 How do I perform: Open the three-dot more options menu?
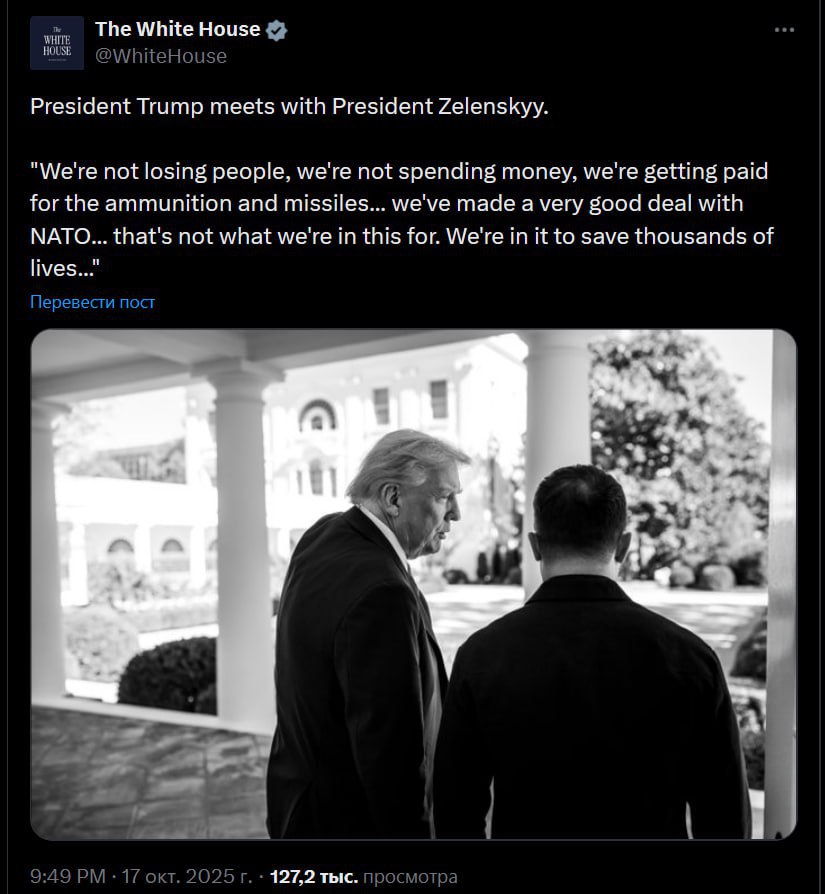(x=784, y=30)
